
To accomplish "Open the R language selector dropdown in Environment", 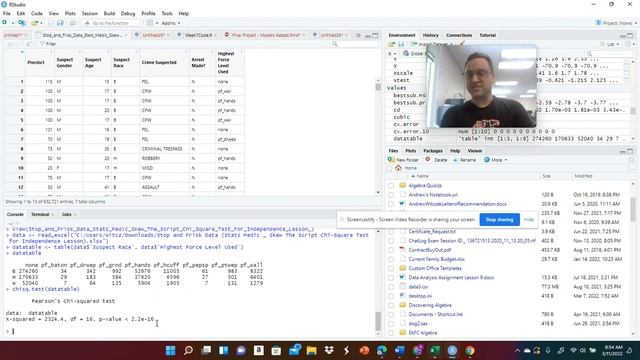I will [x=391, y=53].
